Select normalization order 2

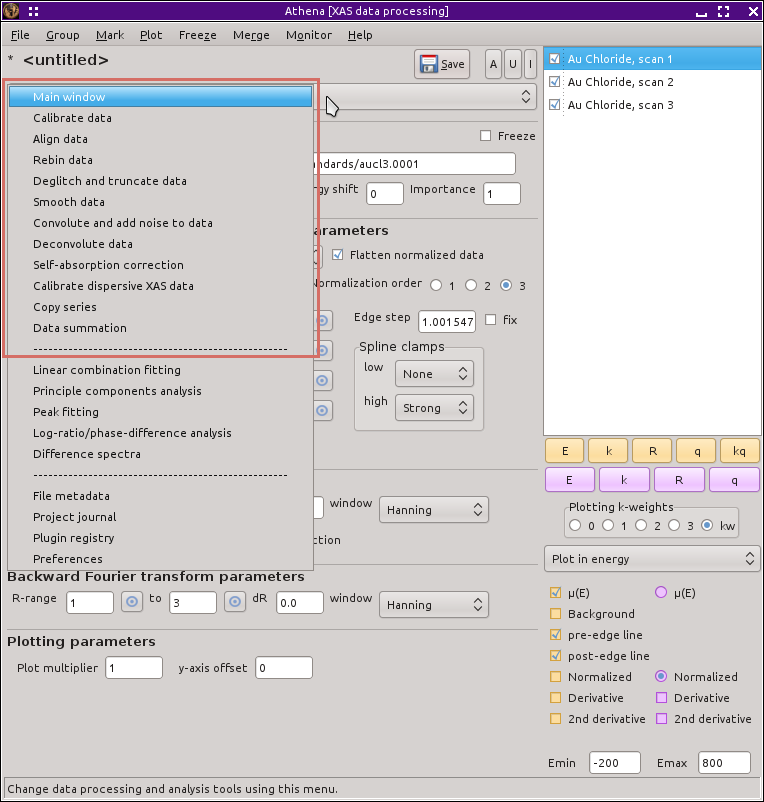(471, 285)
